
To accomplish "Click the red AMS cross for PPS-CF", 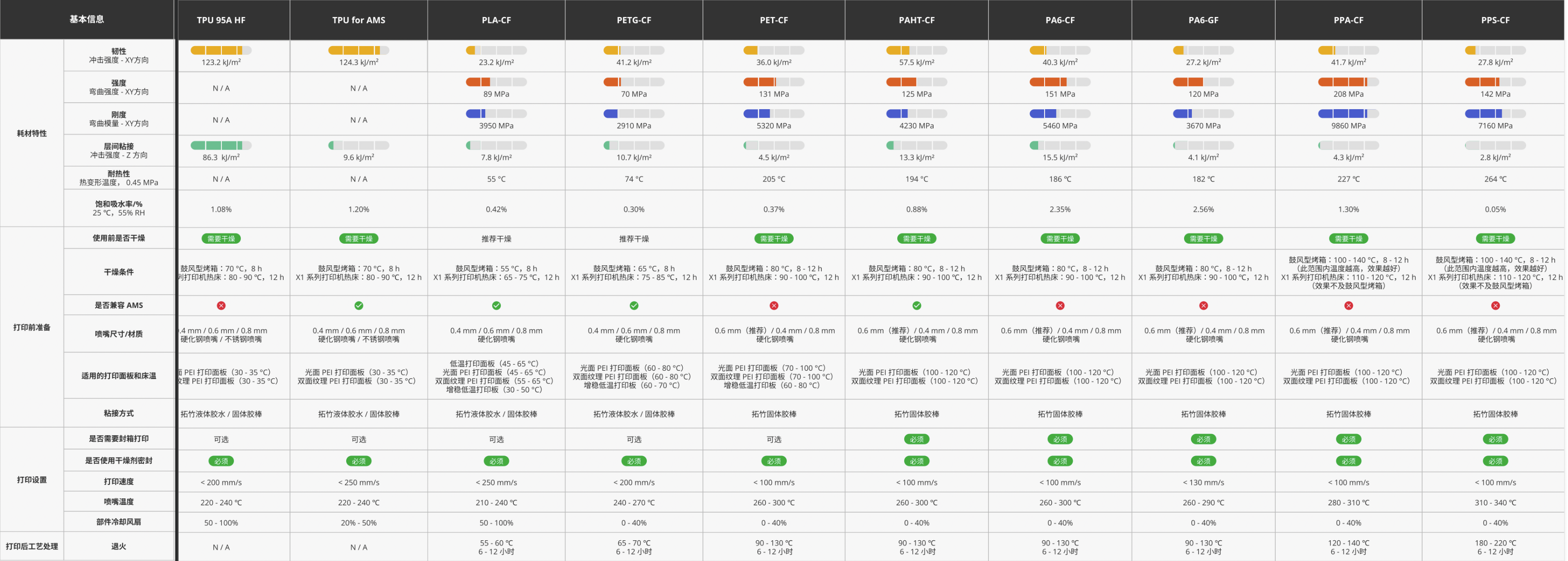I will click(x=1495, y=305).
